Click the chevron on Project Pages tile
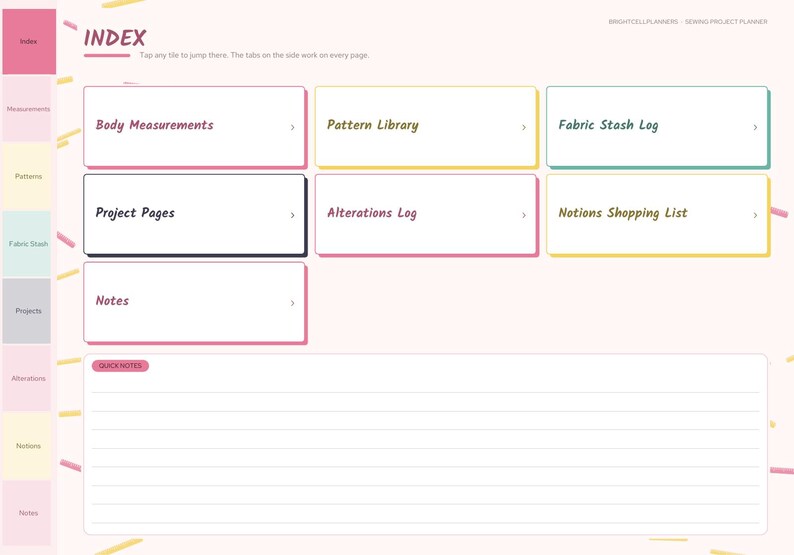Viewport: 794px width, 555px height. click(292, 215)
